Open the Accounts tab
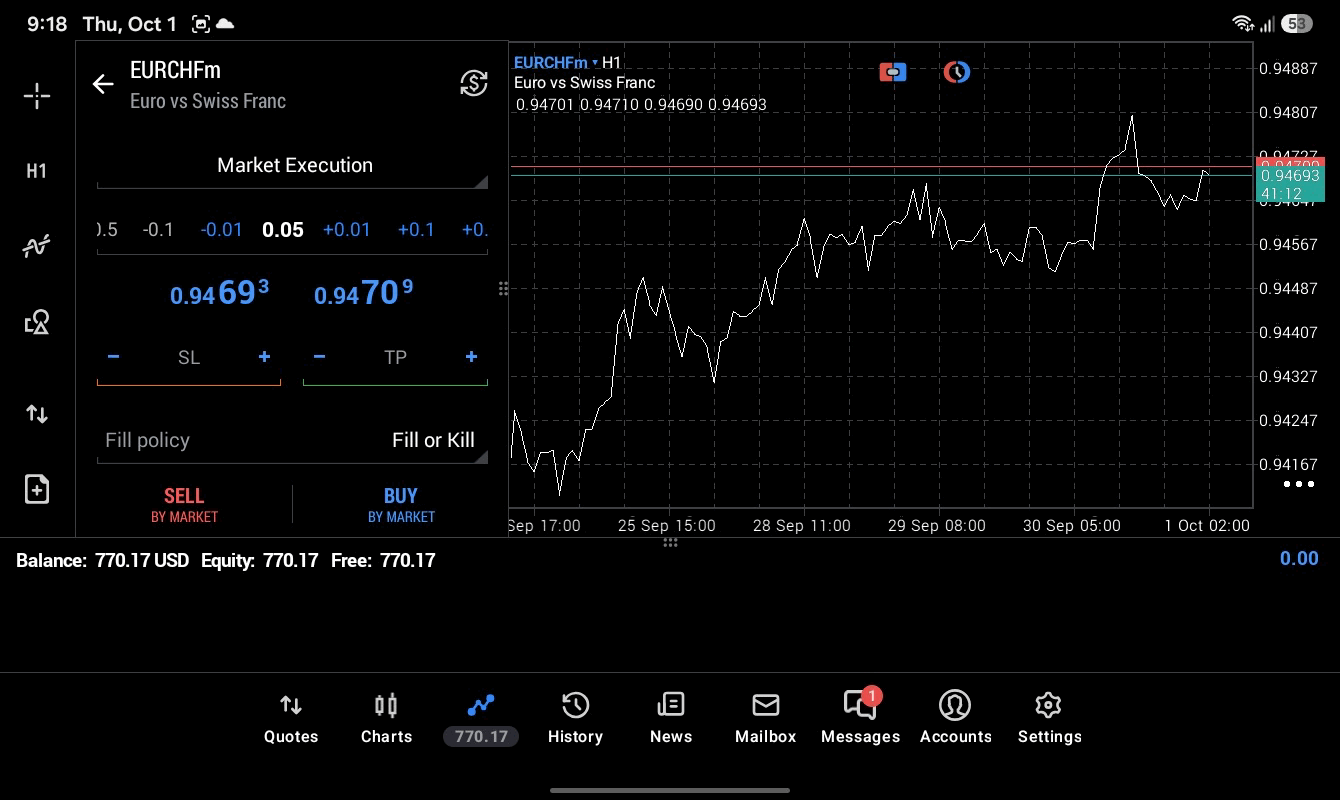The height and width of the screenshot is (800, 1340). tap(955, 719)
